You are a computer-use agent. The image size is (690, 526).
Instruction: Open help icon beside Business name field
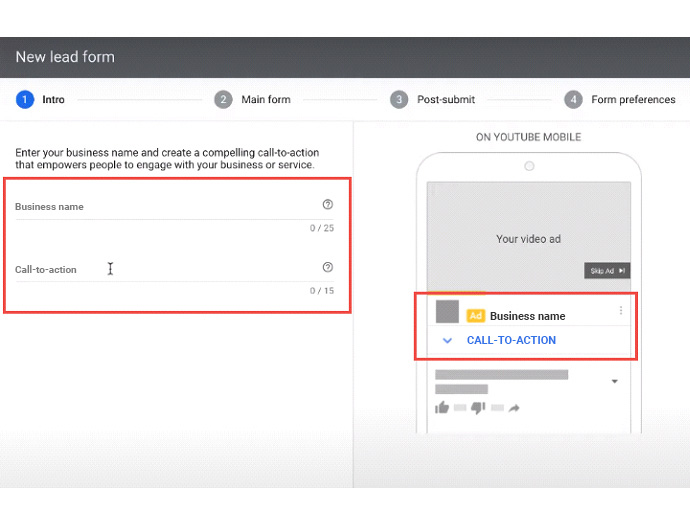click(328, 204)
